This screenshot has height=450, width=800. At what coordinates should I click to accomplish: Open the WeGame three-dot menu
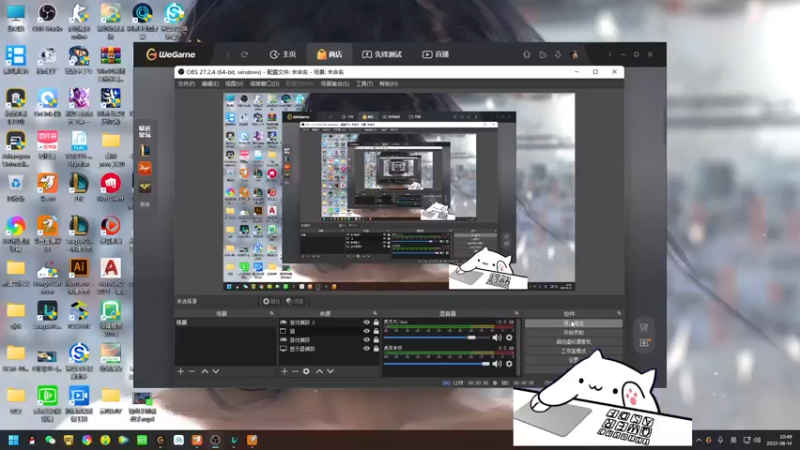point(610,55)
